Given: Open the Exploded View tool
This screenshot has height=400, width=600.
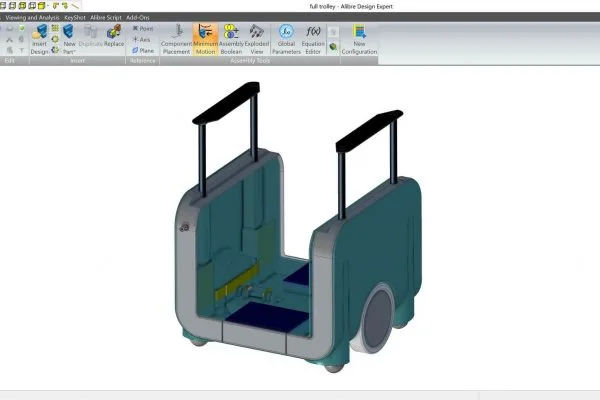Looking at the screenshot, I should coord(257,39).
